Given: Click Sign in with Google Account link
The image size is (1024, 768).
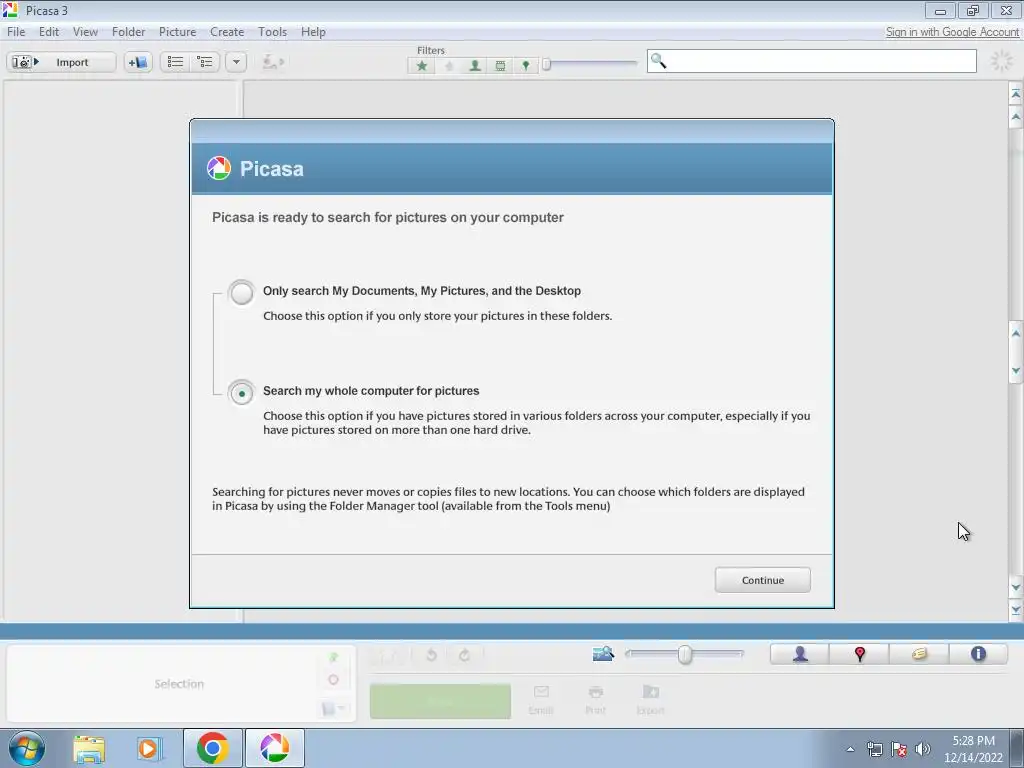Looking at the screenshot, I should click(952, 32).
